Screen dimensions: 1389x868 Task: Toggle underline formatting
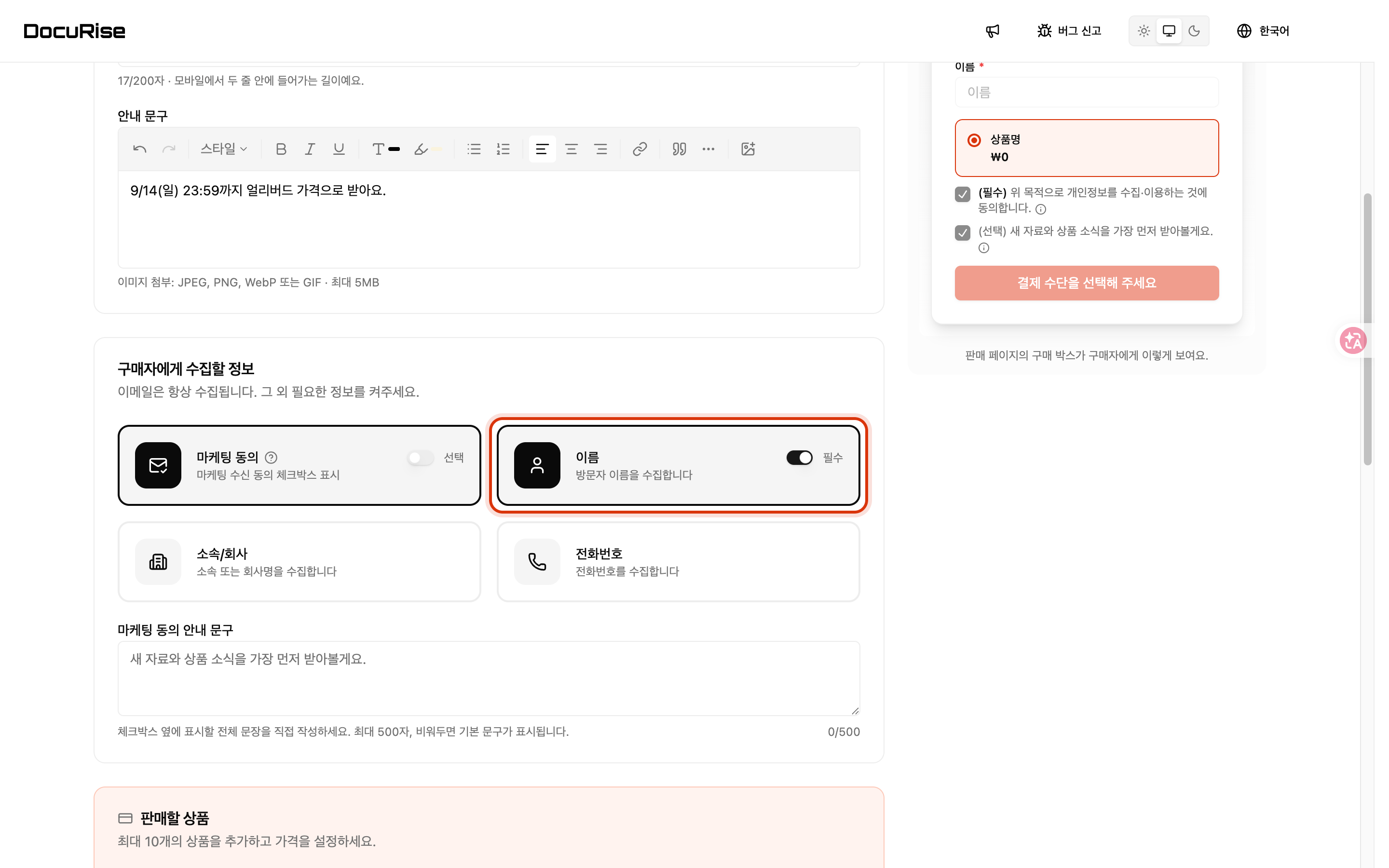(339, 149)
